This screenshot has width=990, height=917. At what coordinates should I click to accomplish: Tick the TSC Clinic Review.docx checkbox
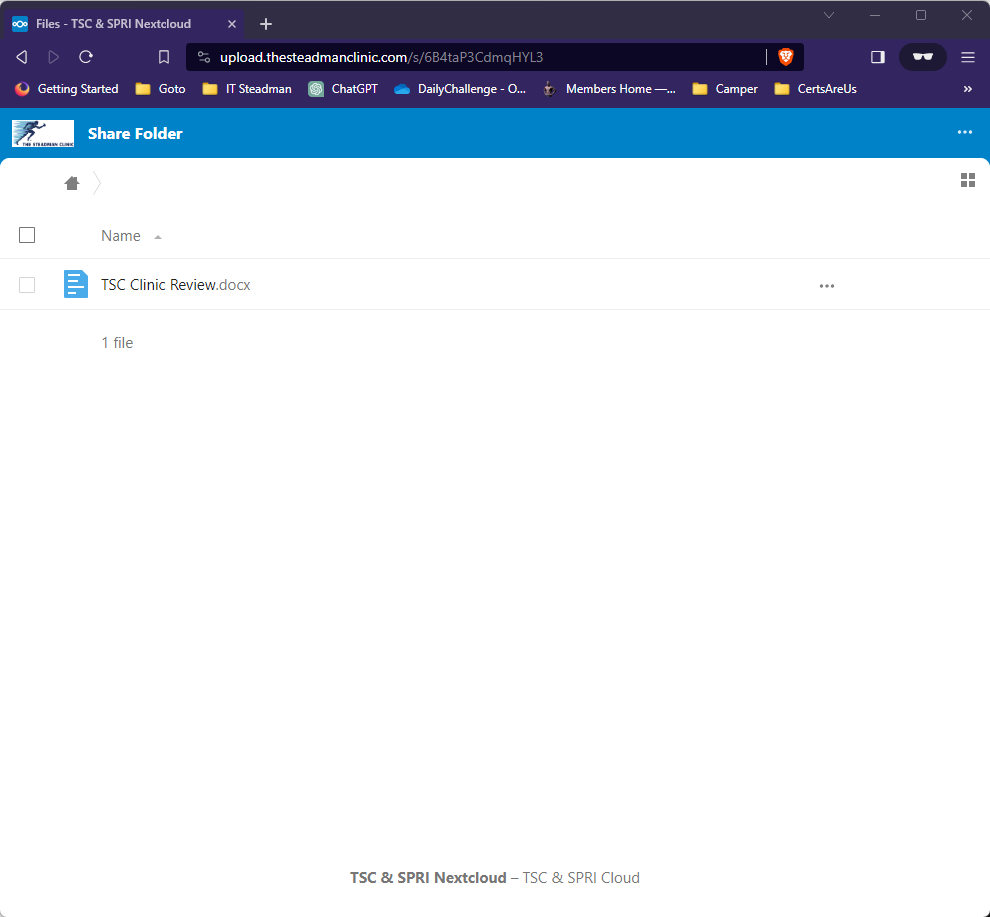tap(27, 285)
